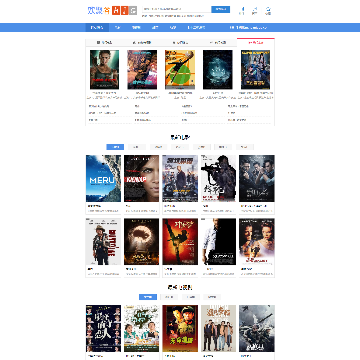The width and height of the screenshot is (360, 360).
Task: Open the right-most link in blue navigation bar
Action: coord(248,28)
